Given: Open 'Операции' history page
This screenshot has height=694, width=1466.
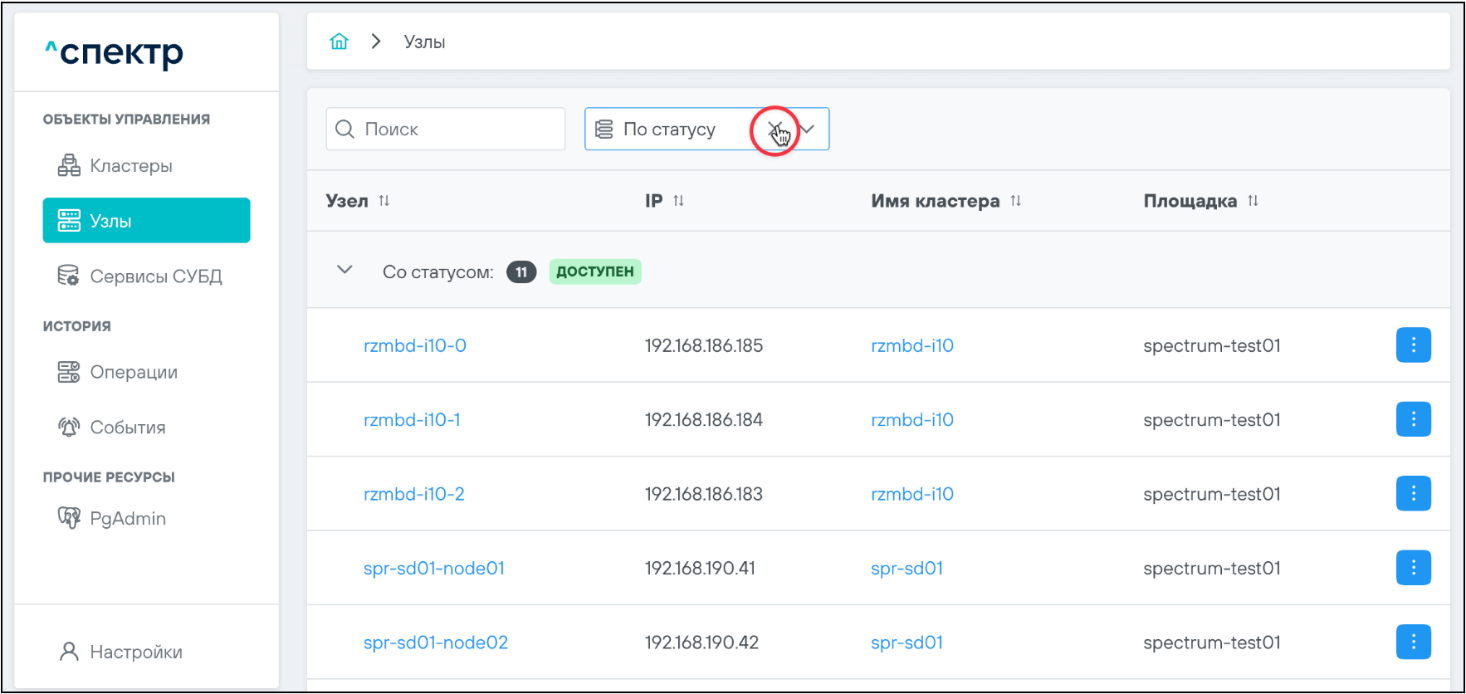Looking at the screenshot, I should click(133, 372).
